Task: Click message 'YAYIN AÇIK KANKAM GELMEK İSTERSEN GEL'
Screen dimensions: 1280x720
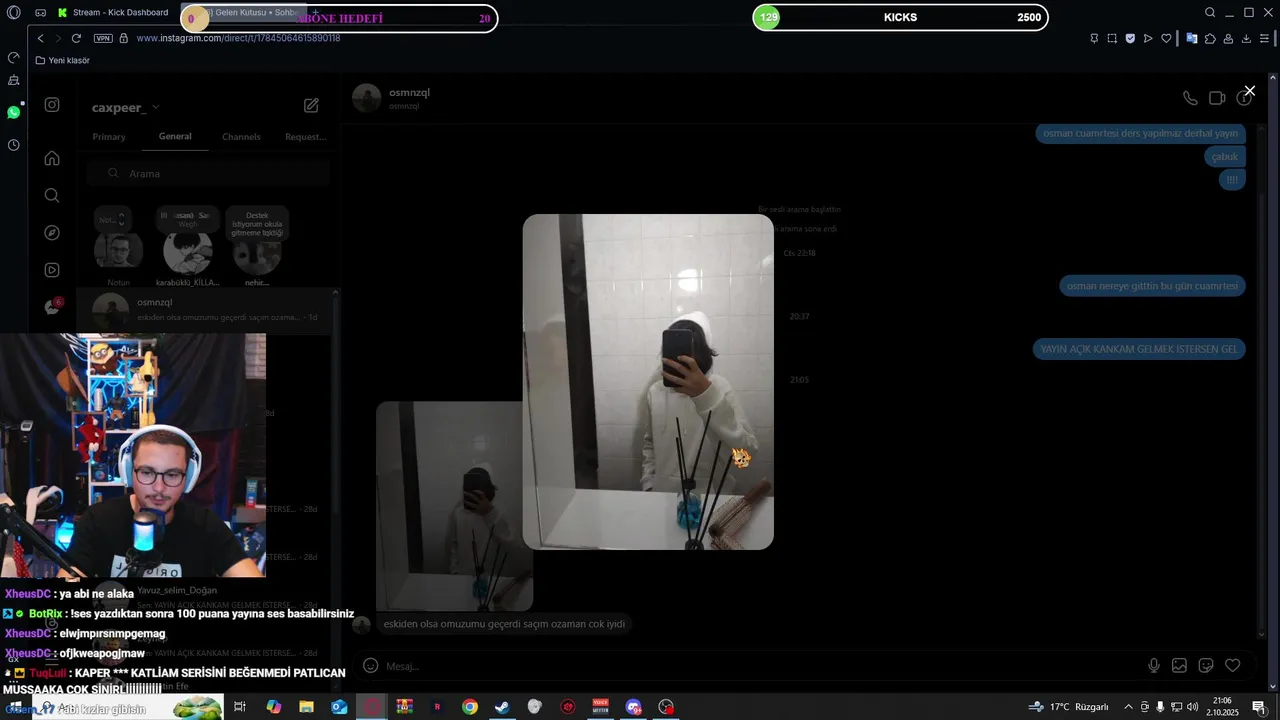Action: (x=1139, y=349)
